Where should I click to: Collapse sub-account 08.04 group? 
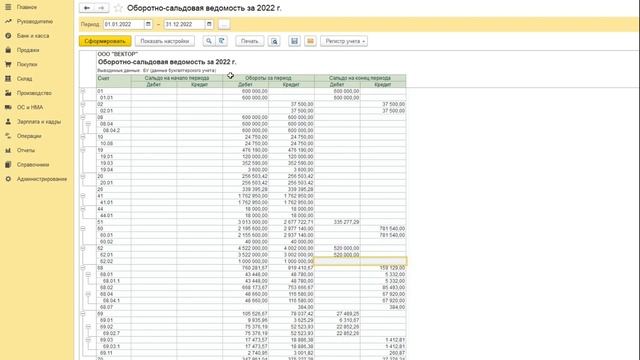point(88,124)
